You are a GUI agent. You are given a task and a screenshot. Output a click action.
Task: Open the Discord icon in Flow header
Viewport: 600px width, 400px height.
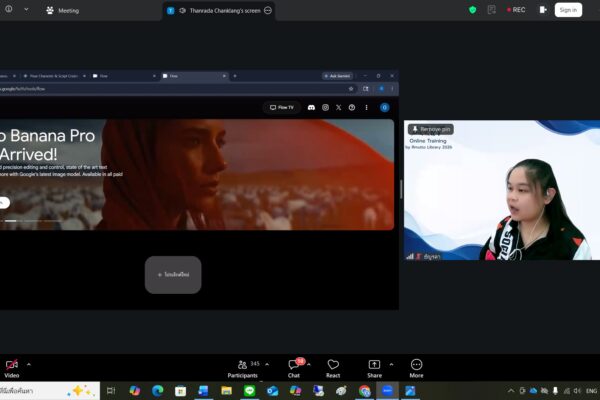coord(311,108)
